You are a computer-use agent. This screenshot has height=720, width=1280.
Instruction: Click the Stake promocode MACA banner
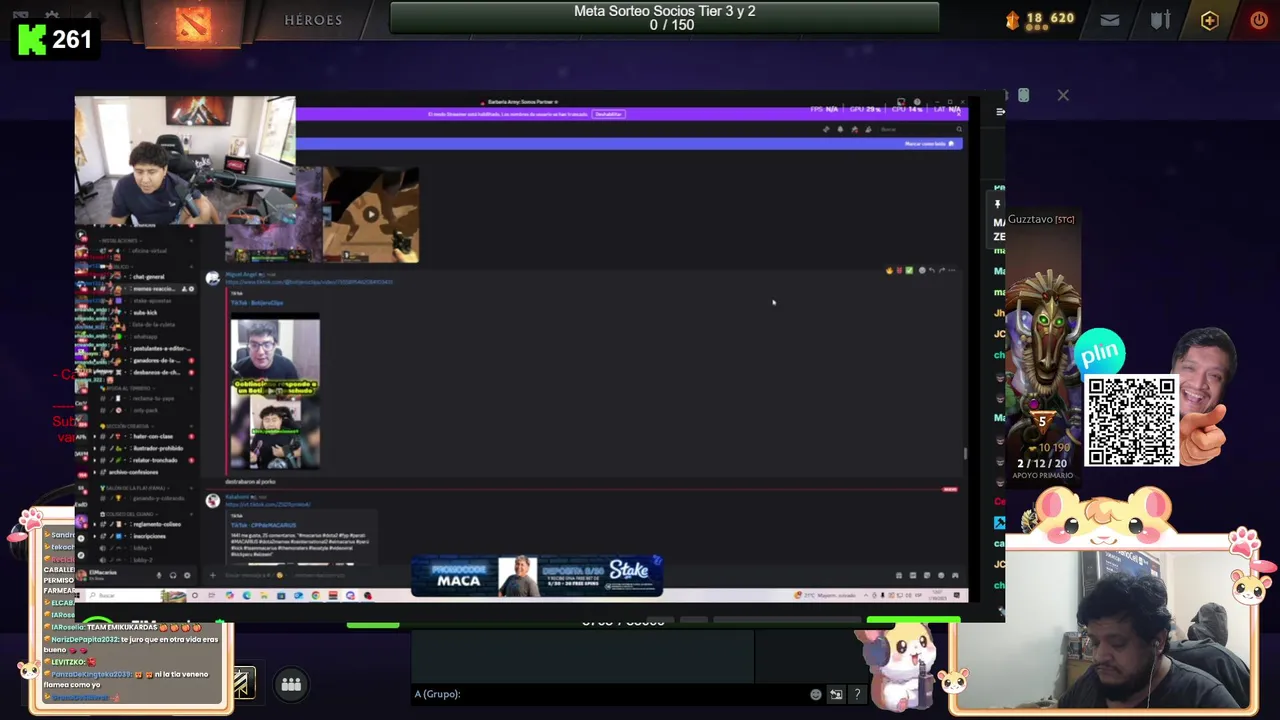click(537, 576)
